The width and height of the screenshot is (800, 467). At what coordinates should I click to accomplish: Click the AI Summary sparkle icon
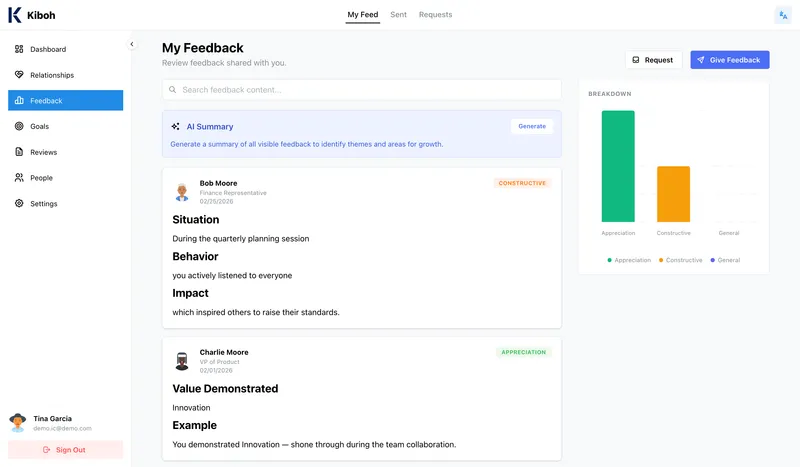click(175, 126)
